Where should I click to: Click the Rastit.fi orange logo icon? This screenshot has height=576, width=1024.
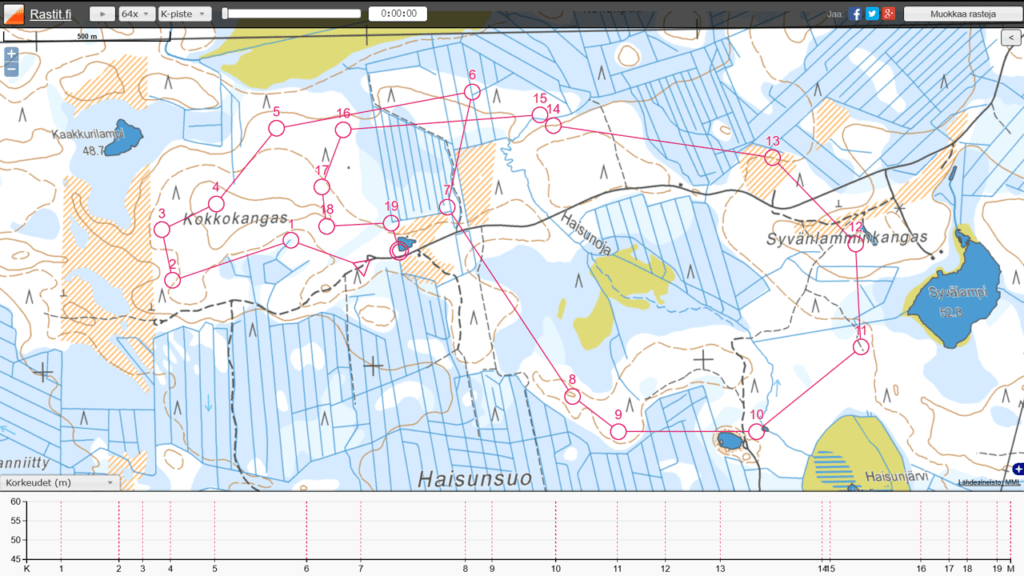pyautogui.click(x=15, y=14)
